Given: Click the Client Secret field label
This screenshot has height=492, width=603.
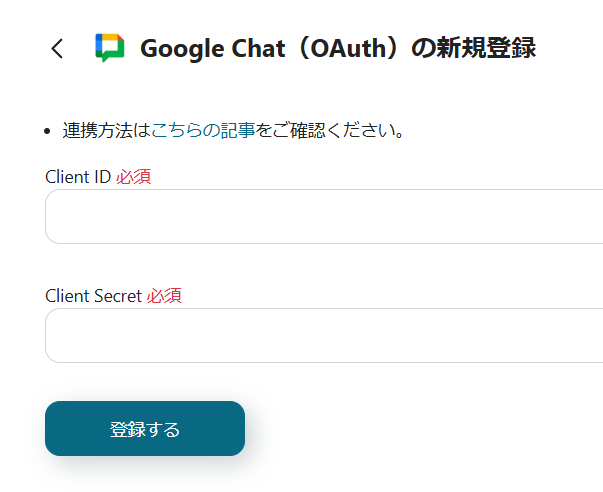Looking at the screenshot, I should [x=94, y=296].
